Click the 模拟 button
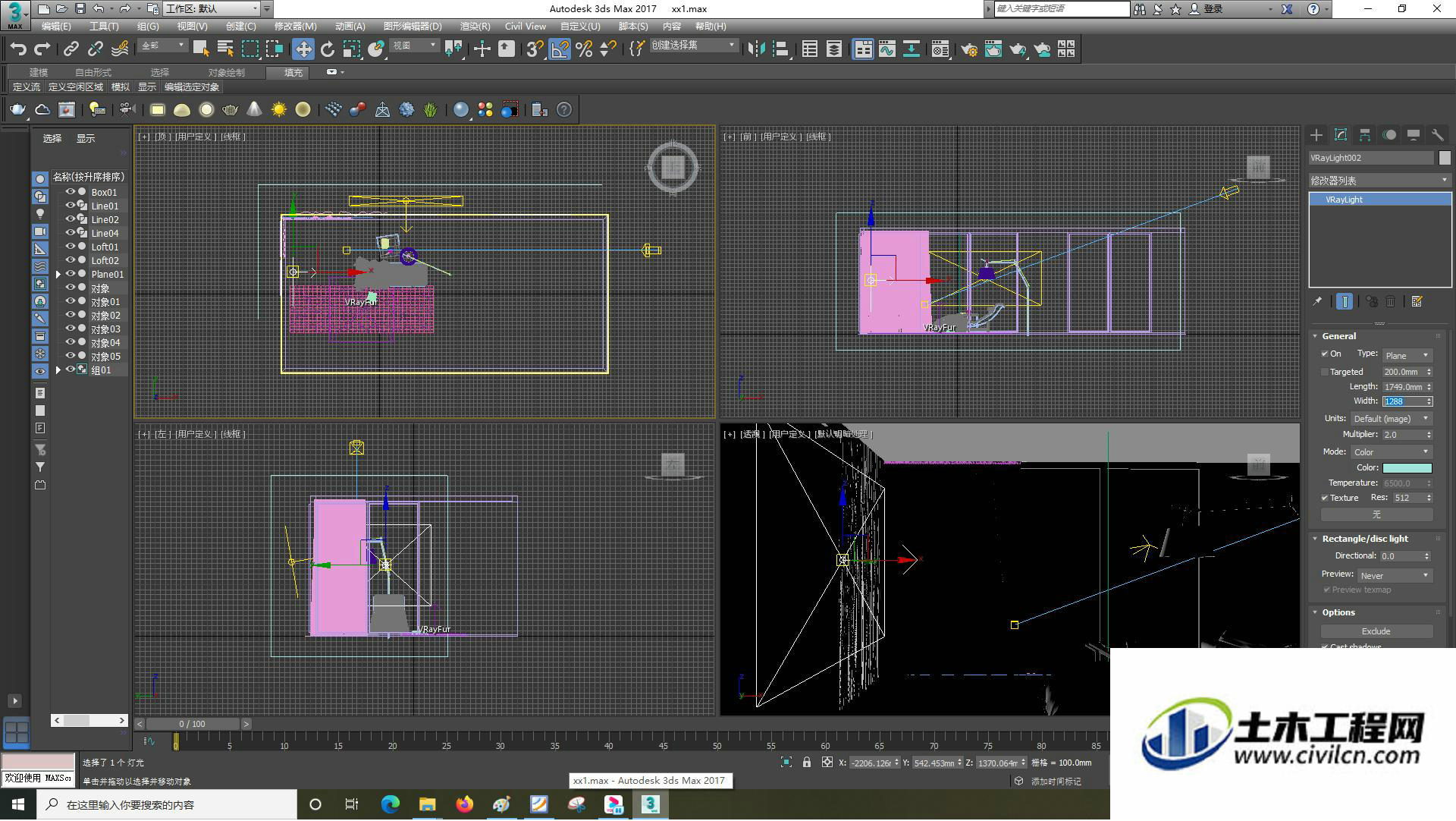1456x821 pixels. coord(121,87)
